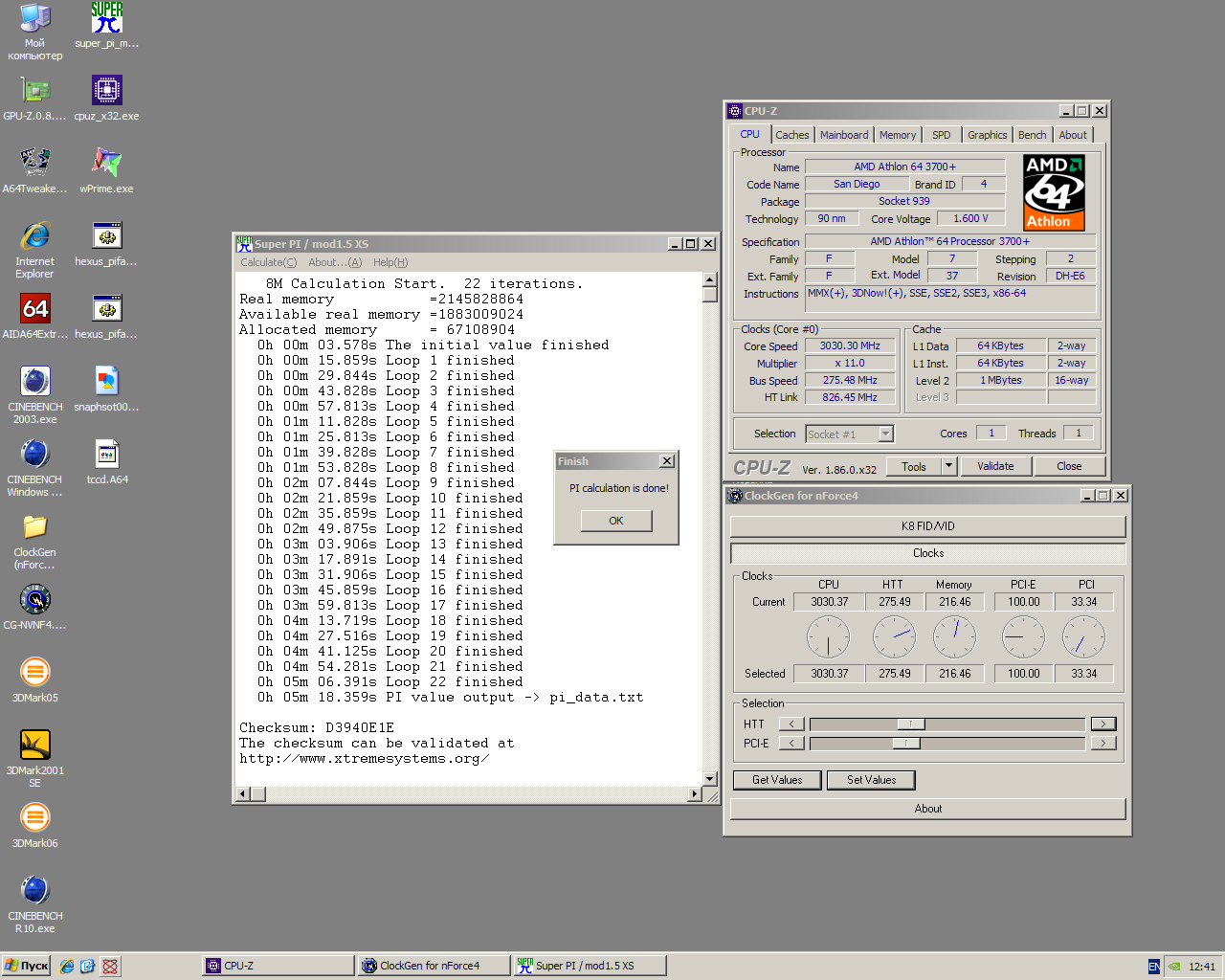Open the 3DMark05 desktop icon
Screen dimensions: 1225x980
click(34, 673)
